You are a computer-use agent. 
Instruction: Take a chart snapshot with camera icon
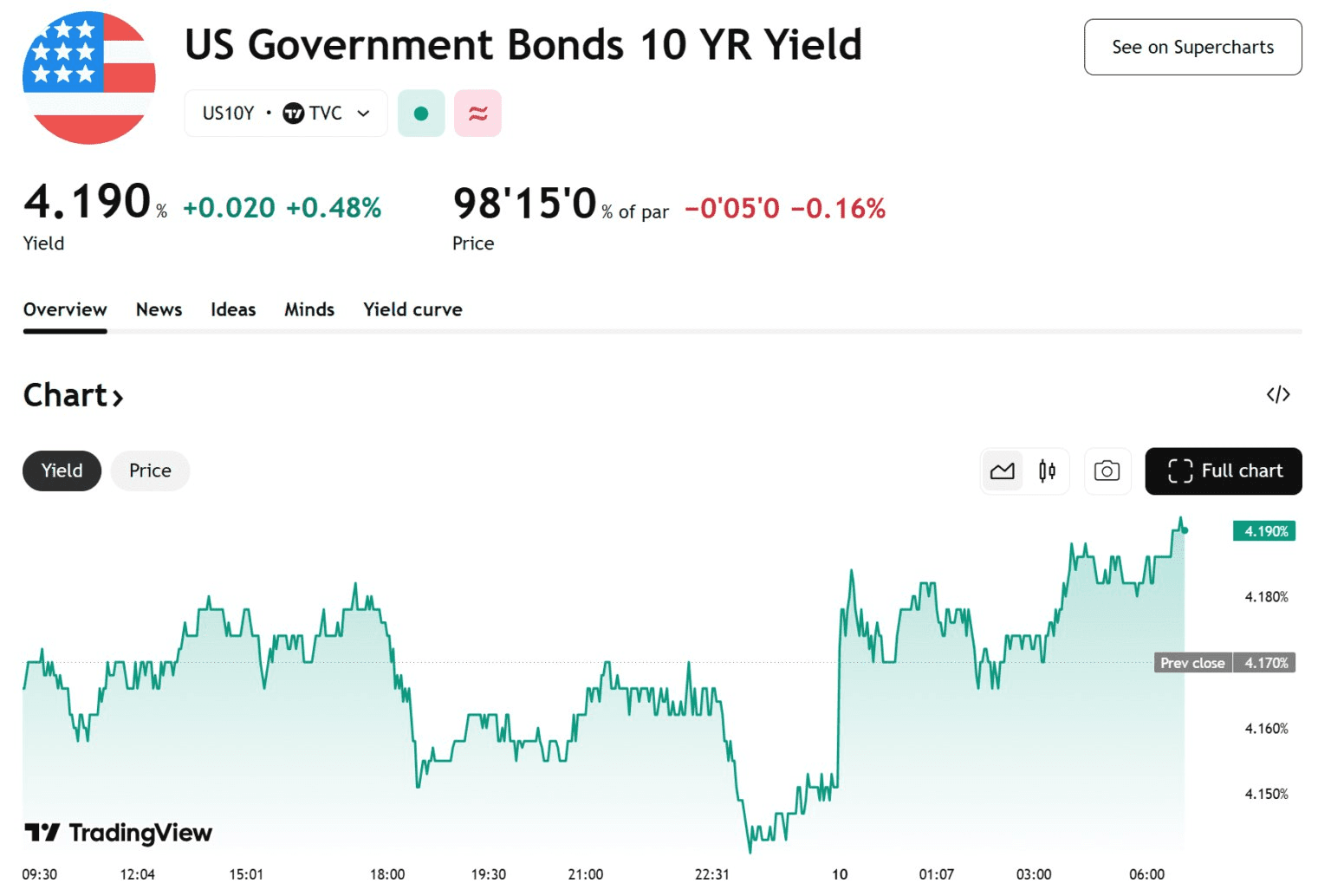pyautogui.click(x=1107, y=471)
